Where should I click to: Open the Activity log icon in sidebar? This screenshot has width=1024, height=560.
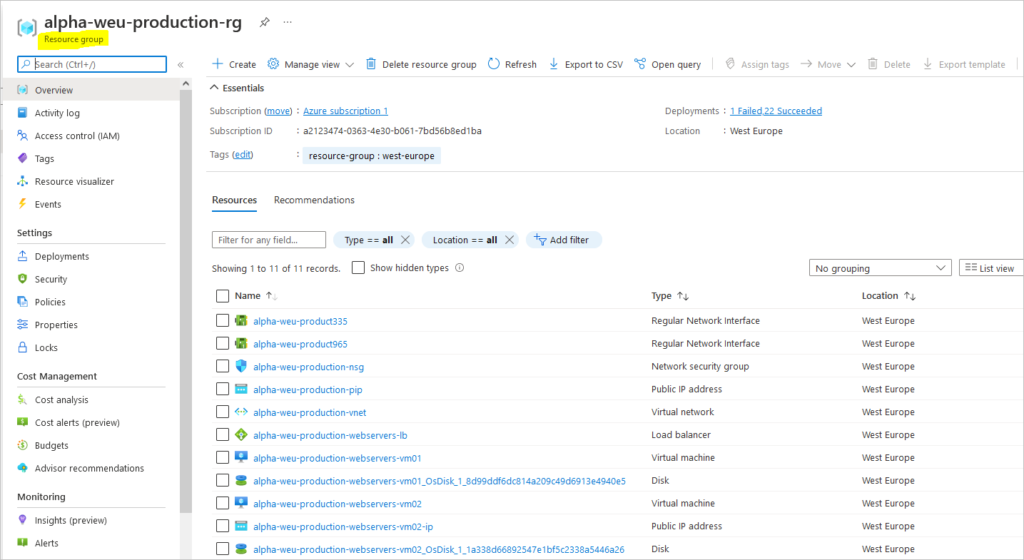click(23, 112)
